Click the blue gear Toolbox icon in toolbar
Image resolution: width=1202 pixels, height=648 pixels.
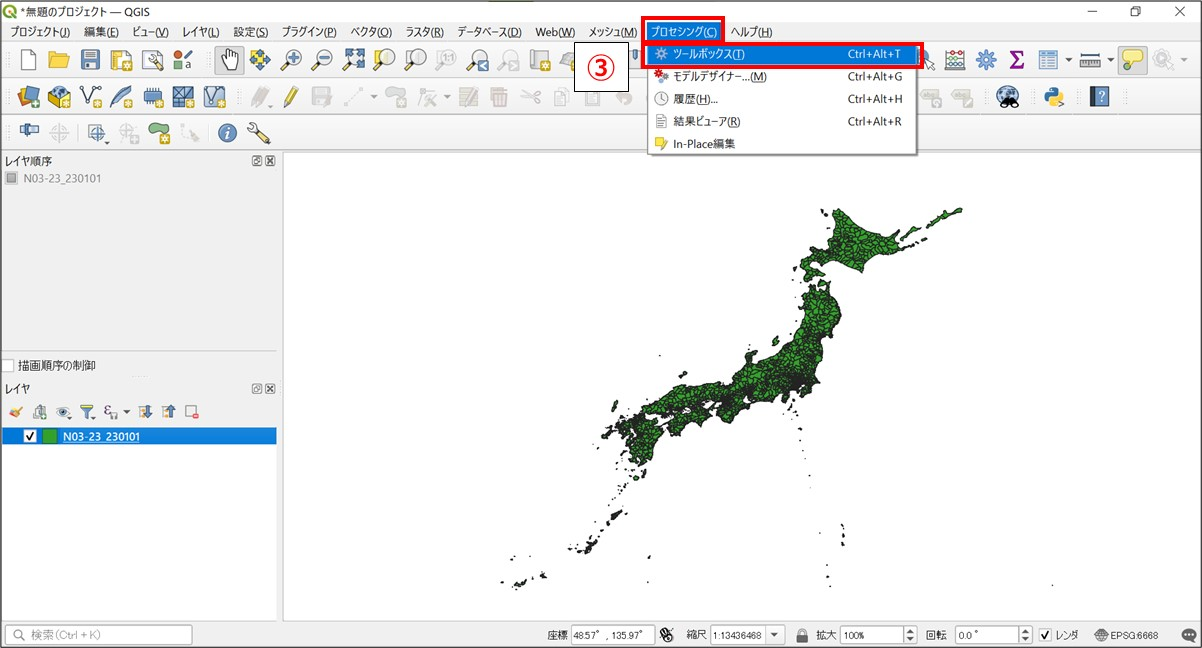tap(986, 59)
